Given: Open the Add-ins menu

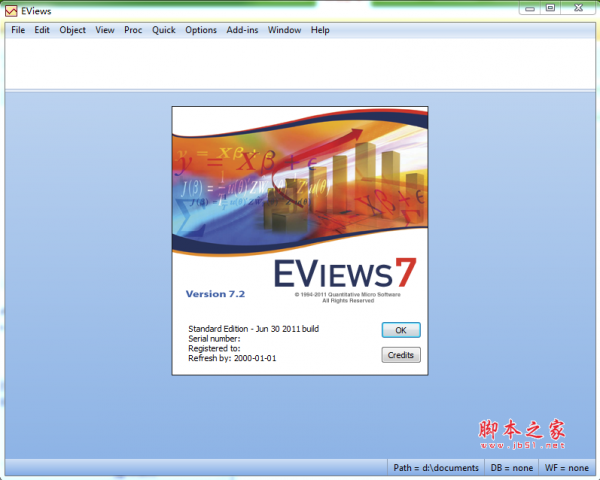Looking at the screenshot, I should (x=242, y=30).
